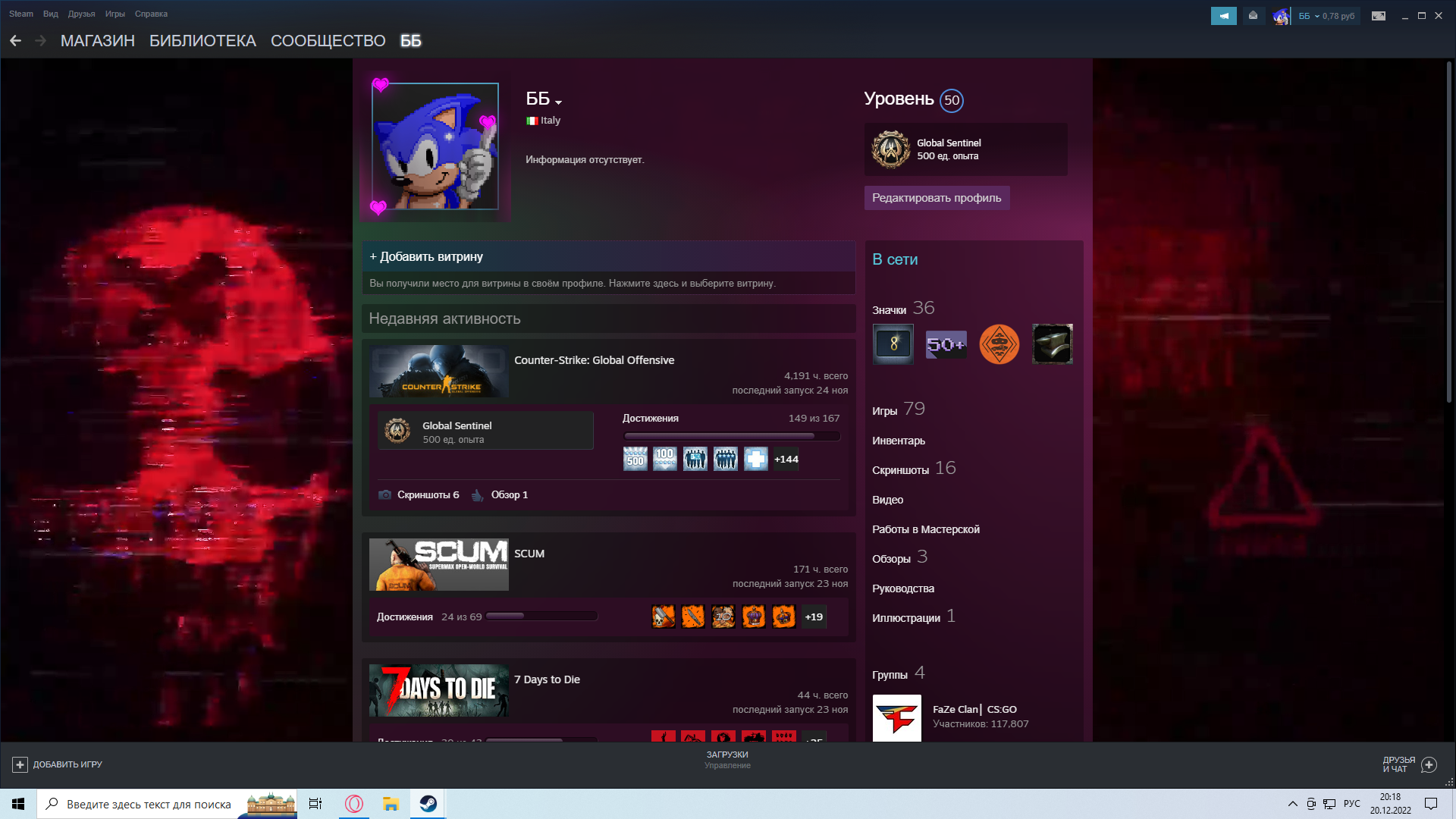The height and width of the screenshot is (819, 1456).
Task: Go to the МАГАЗИН tab
Action: tap(98, 41)
